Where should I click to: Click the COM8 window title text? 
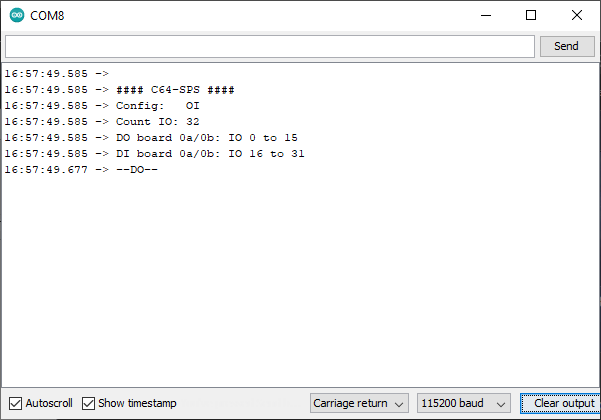(47, 16)
